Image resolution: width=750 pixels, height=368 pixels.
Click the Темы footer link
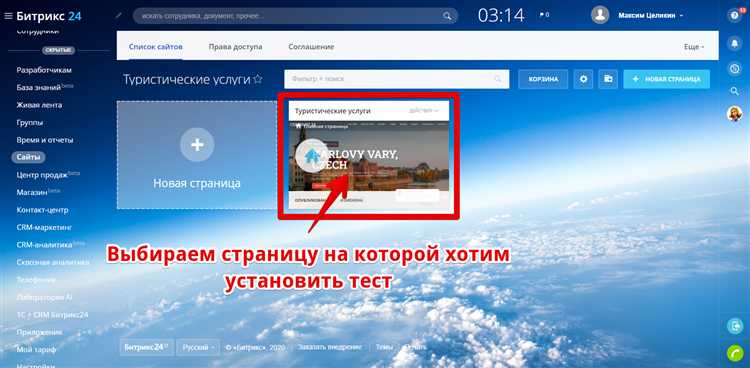coord(384,347)
